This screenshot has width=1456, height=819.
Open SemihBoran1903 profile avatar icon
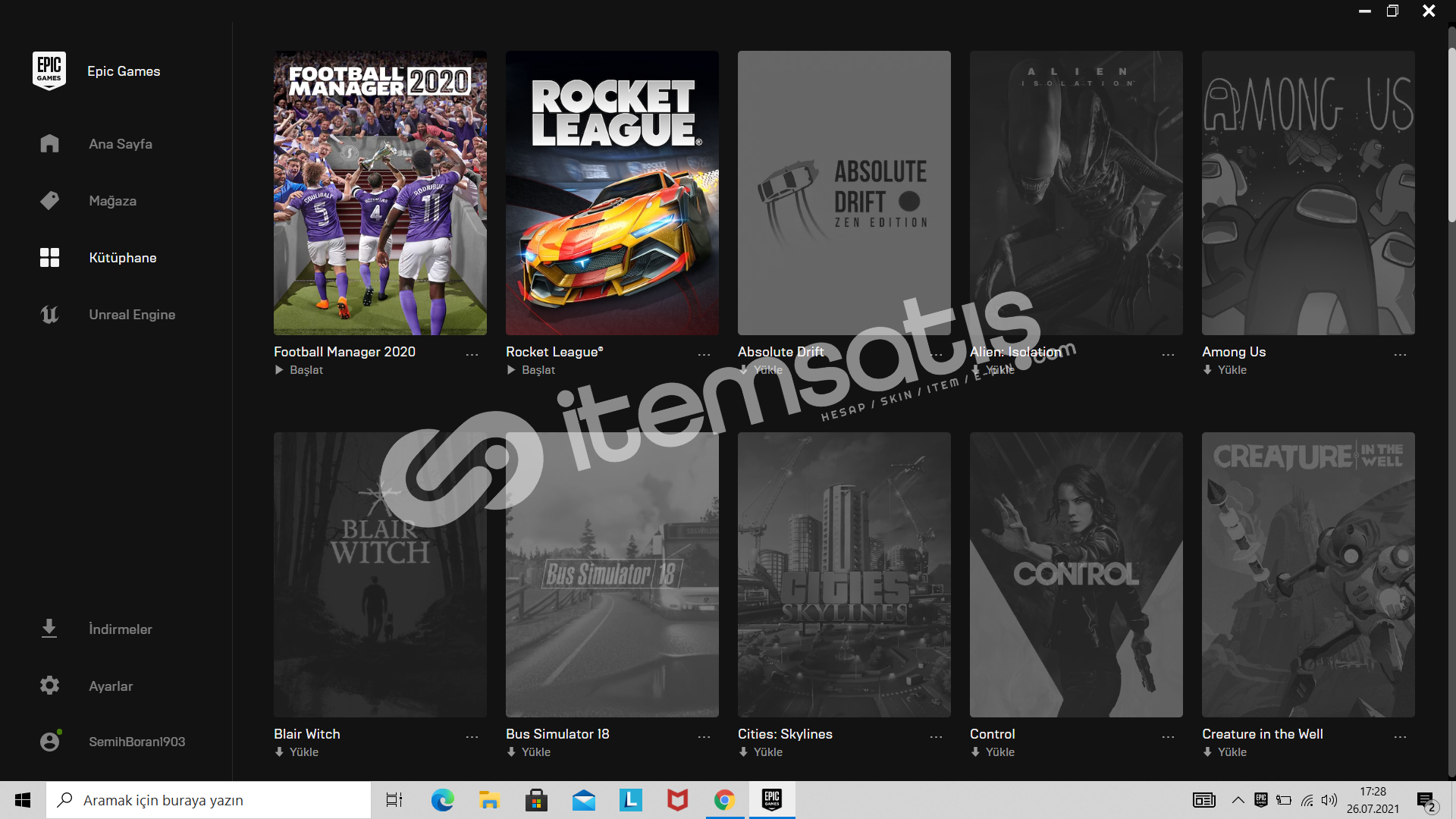[50, 741]
